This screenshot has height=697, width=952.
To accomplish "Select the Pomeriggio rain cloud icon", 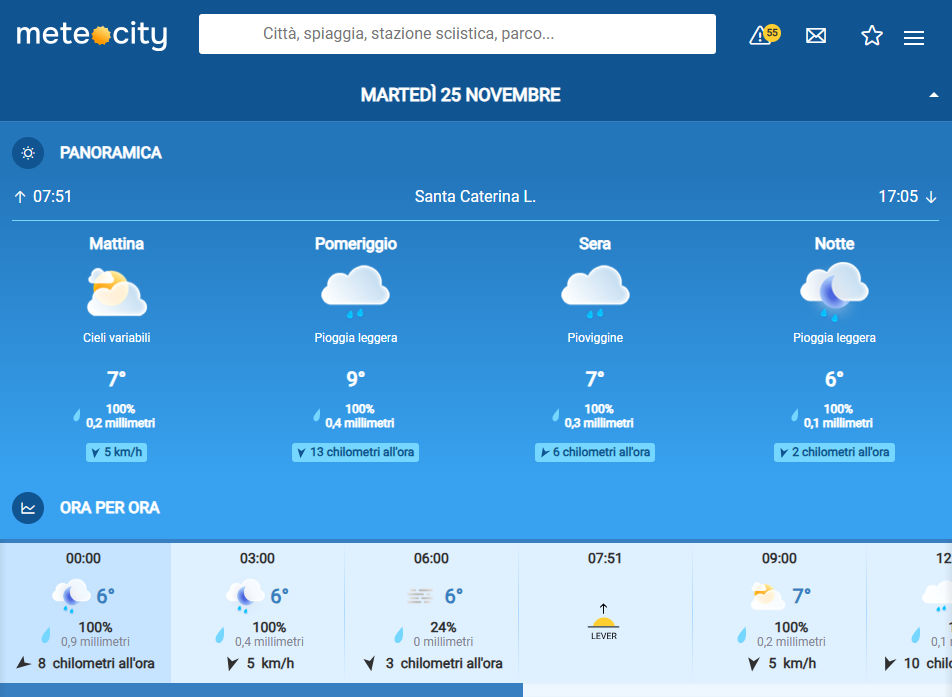I will click(x=355, y=292).
